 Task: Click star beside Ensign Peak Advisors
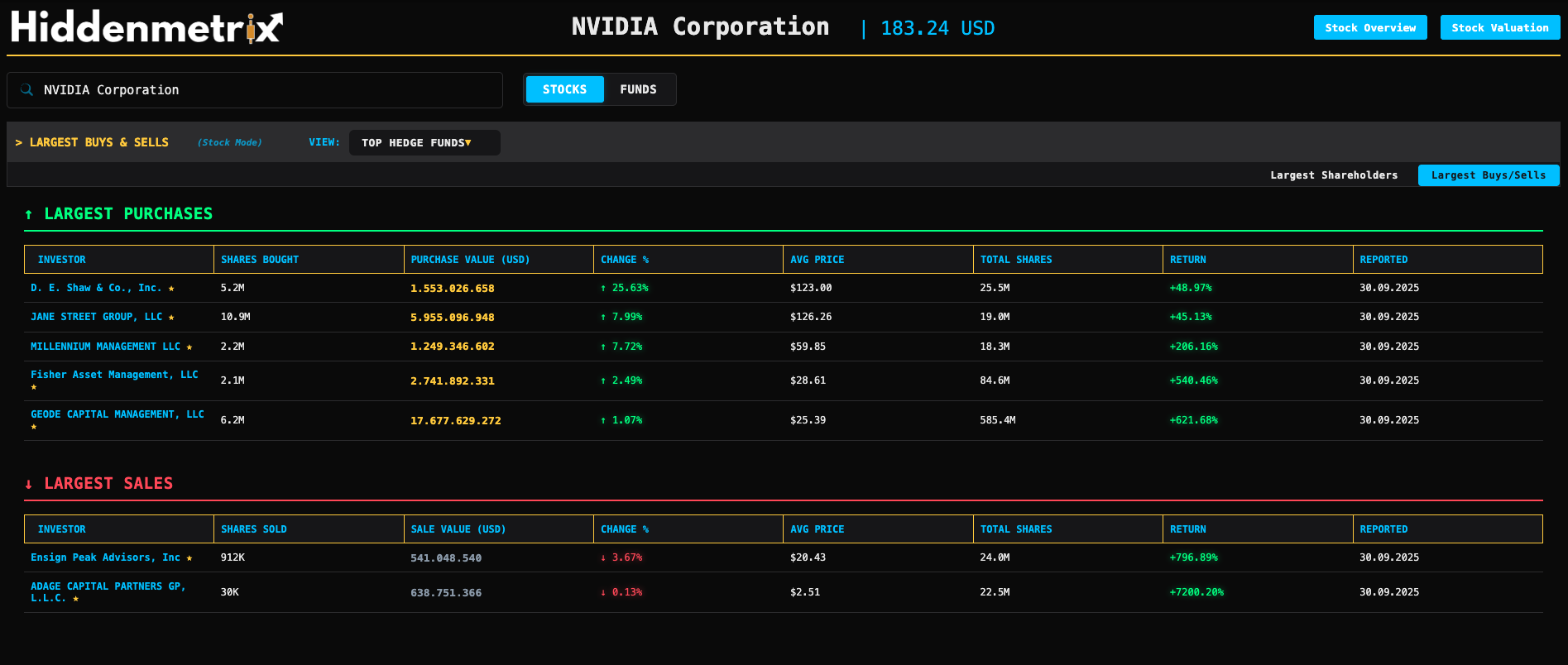click(x=189, y=558)
